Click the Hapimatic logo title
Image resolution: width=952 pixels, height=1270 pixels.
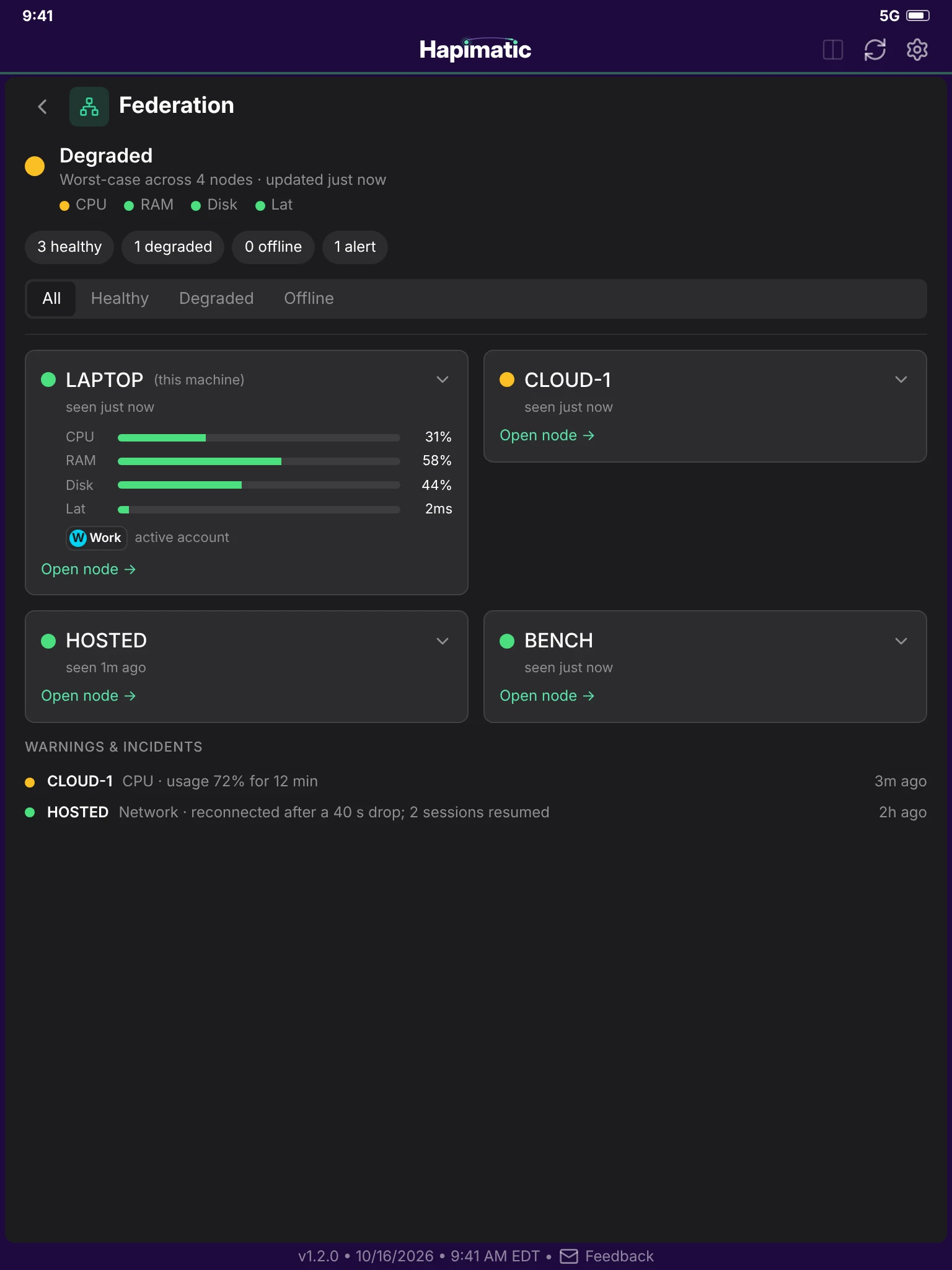coord(475,50)
